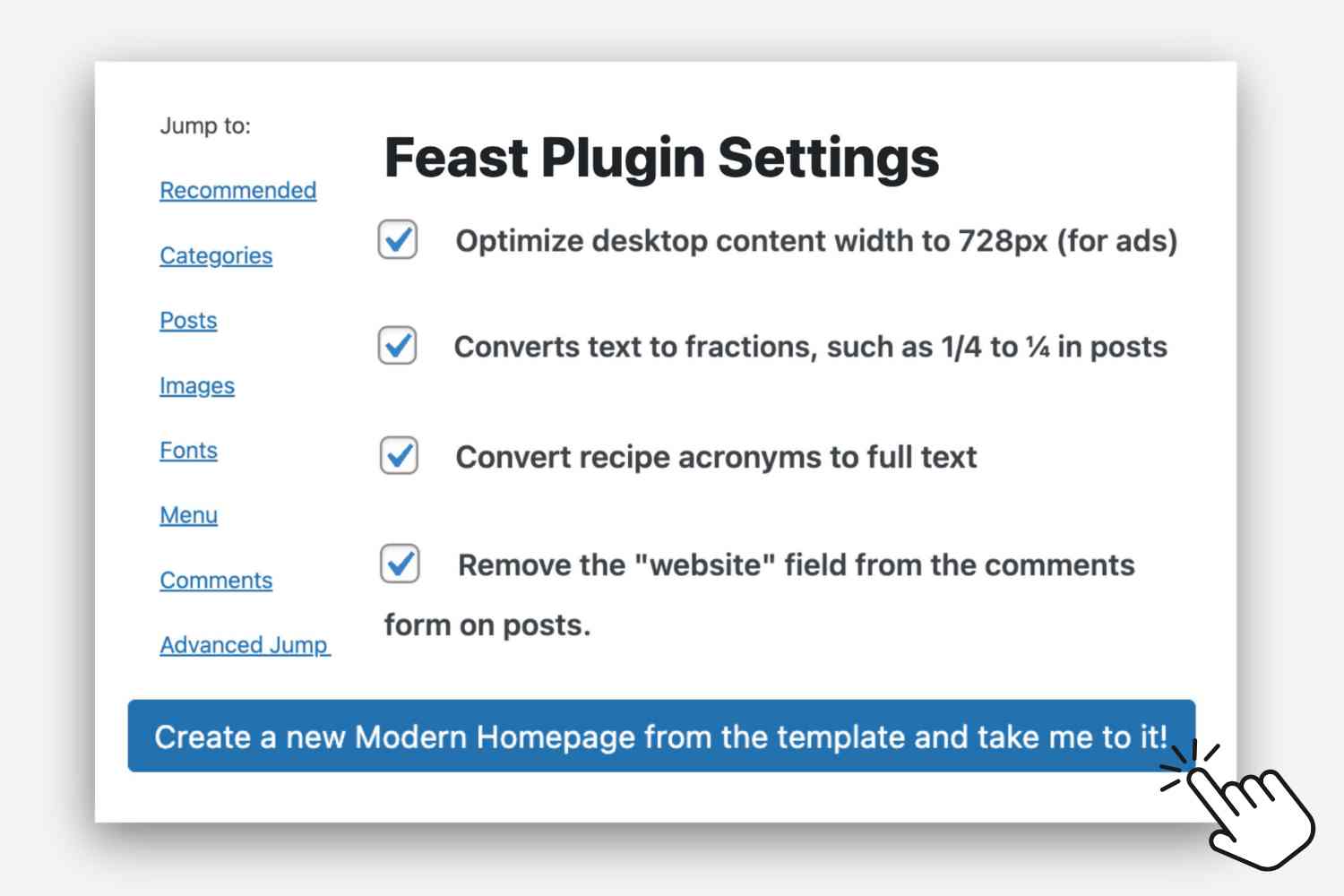Go to the Posts settings link

pos(188,320)
